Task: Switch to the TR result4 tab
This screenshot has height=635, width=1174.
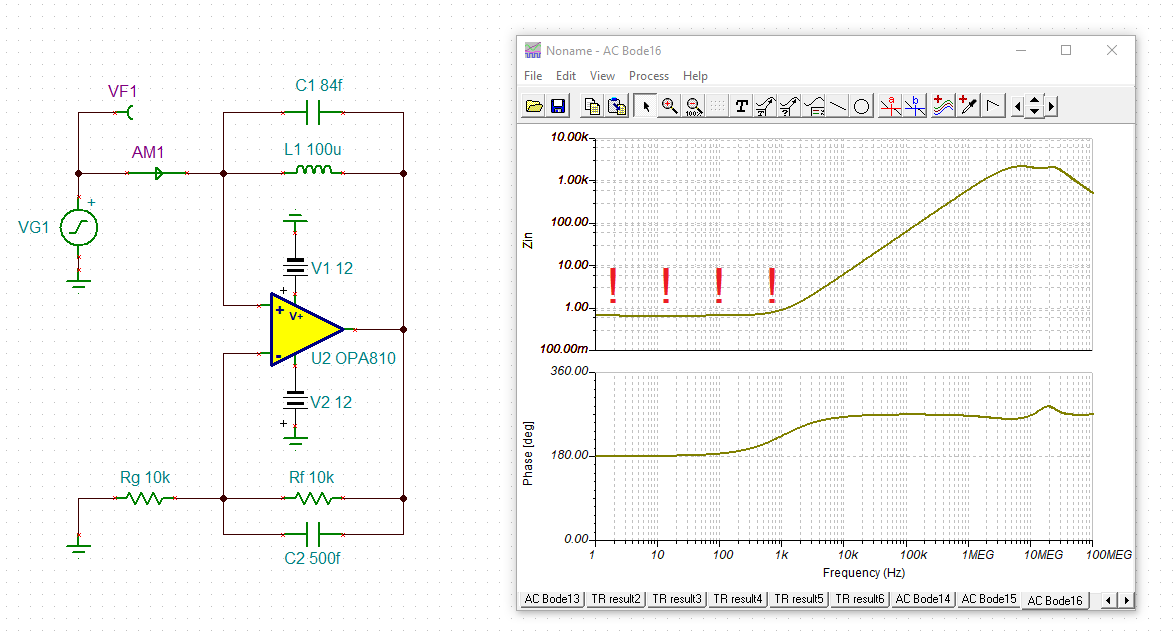Action: click(737, 599)
